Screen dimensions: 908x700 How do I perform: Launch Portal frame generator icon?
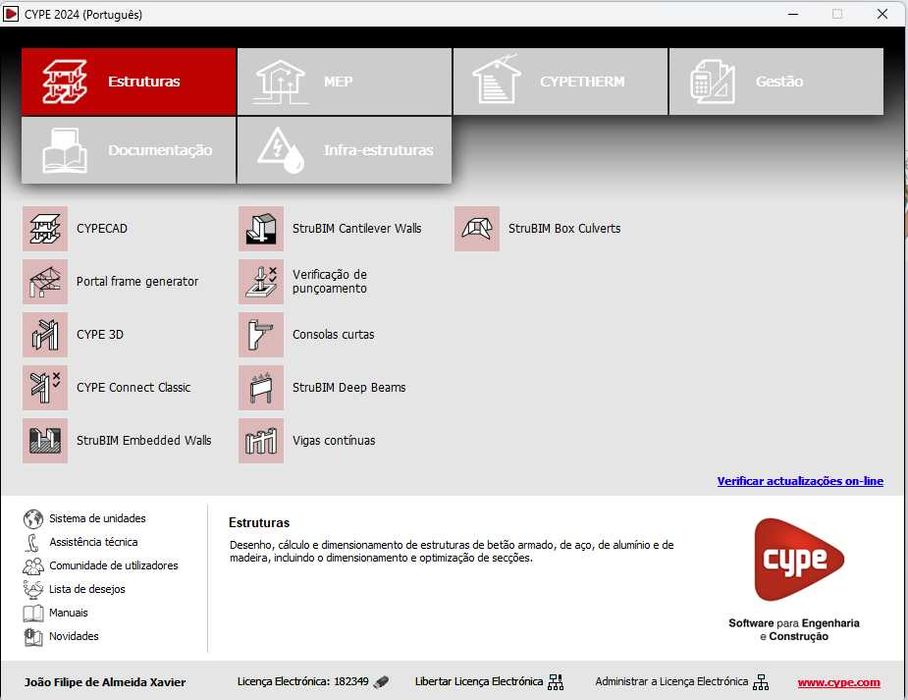pyautogui.click(x=45, y=281)
